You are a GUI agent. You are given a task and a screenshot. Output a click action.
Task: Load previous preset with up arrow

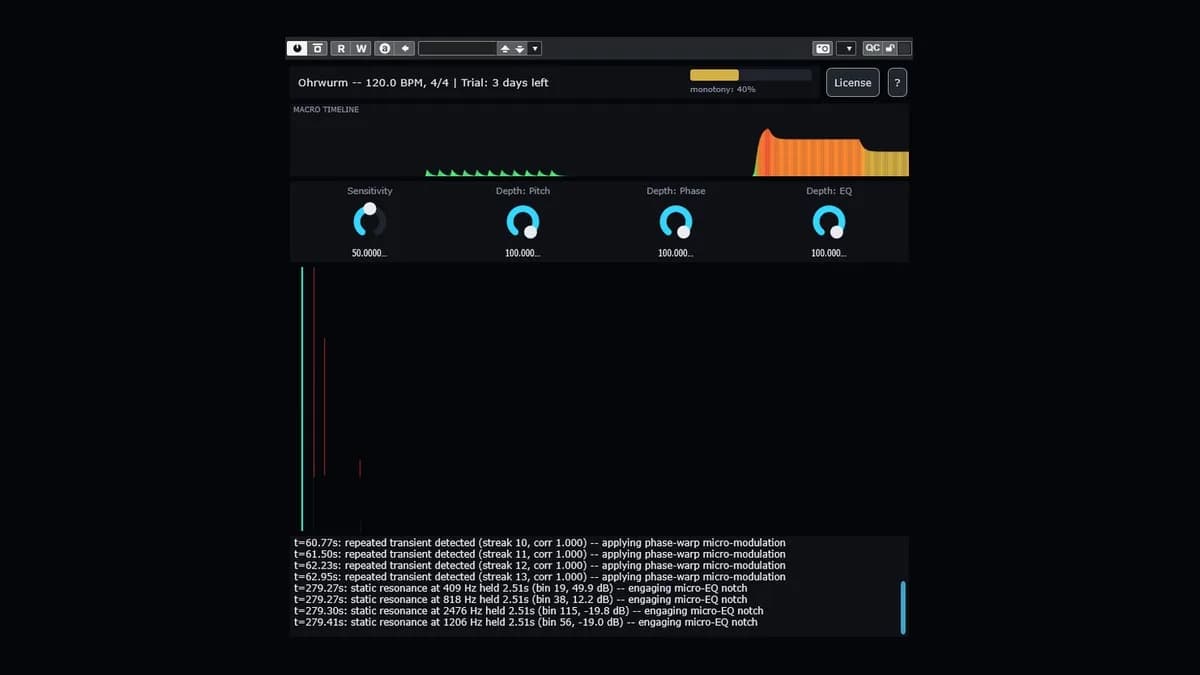505,48
